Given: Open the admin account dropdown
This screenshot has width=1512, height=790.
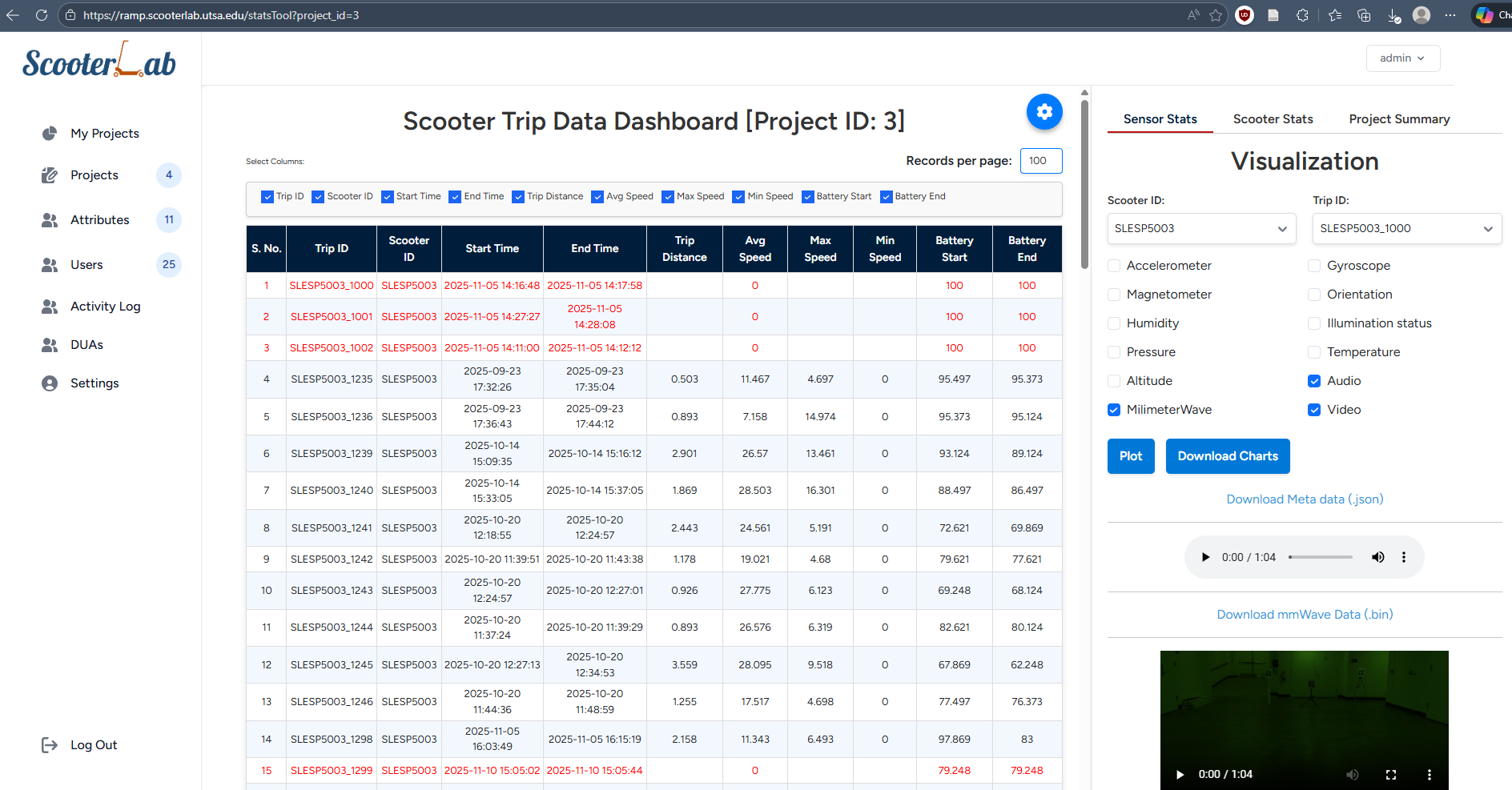Looking at the screenshot, I should point(1402,58).
